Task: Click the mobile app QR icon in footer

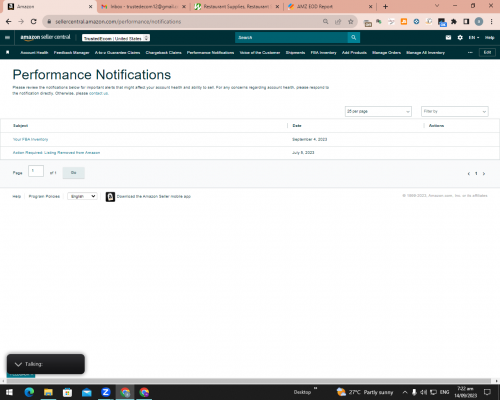Action: 110,197
